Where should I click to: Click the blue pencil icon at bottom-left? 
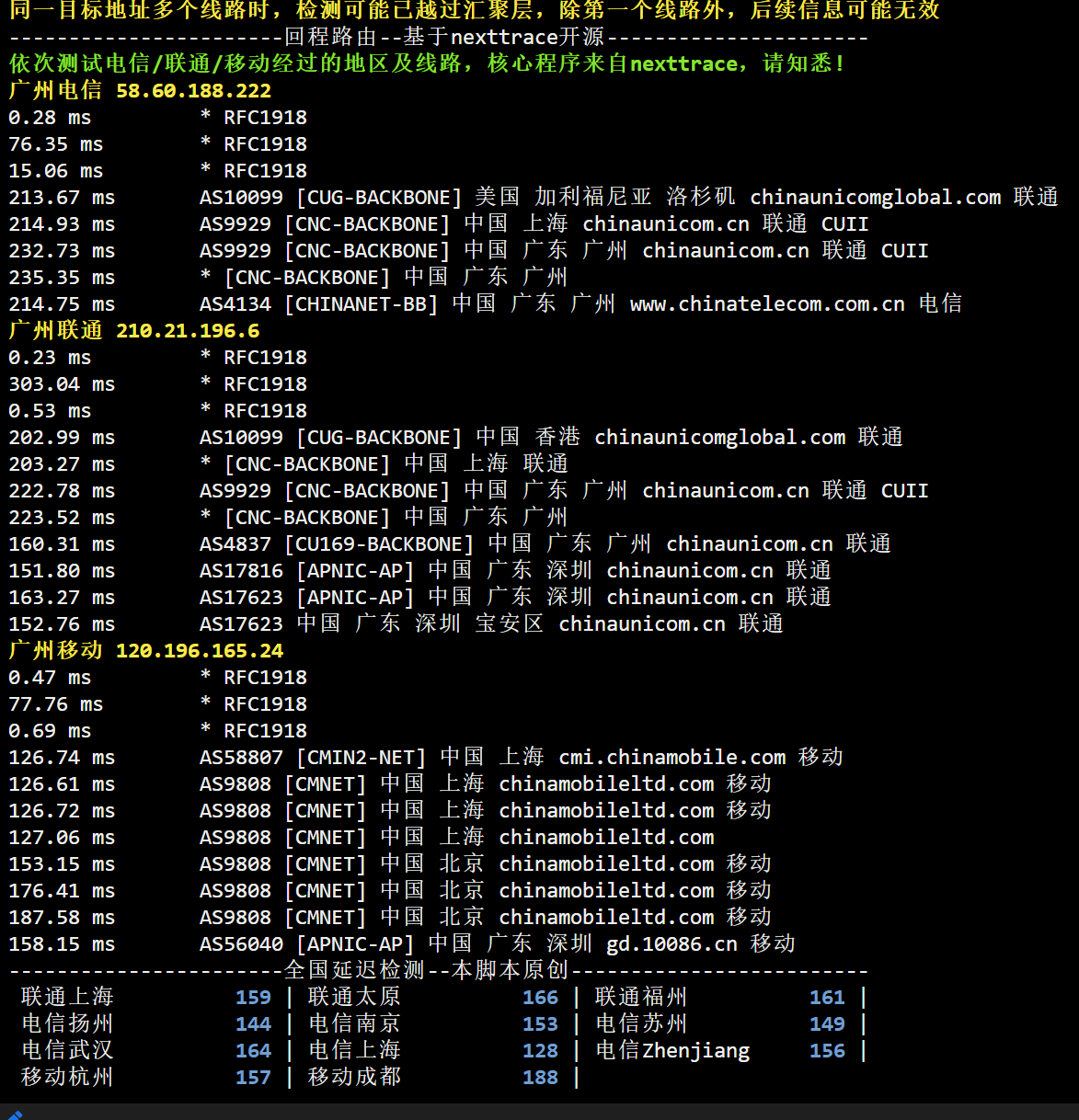[x=13, y=1114]
